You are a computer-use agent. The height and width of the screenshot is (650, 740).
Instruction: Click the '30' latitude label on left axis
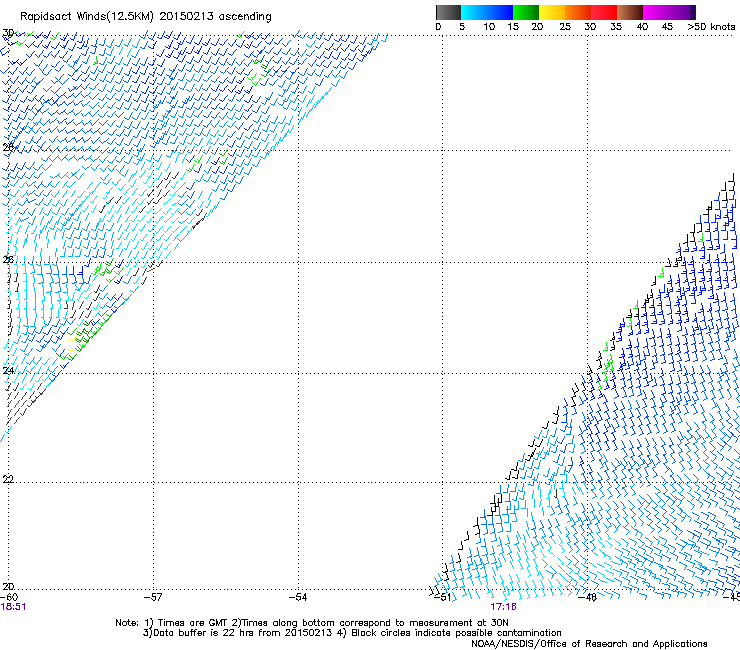coord(8,33)
